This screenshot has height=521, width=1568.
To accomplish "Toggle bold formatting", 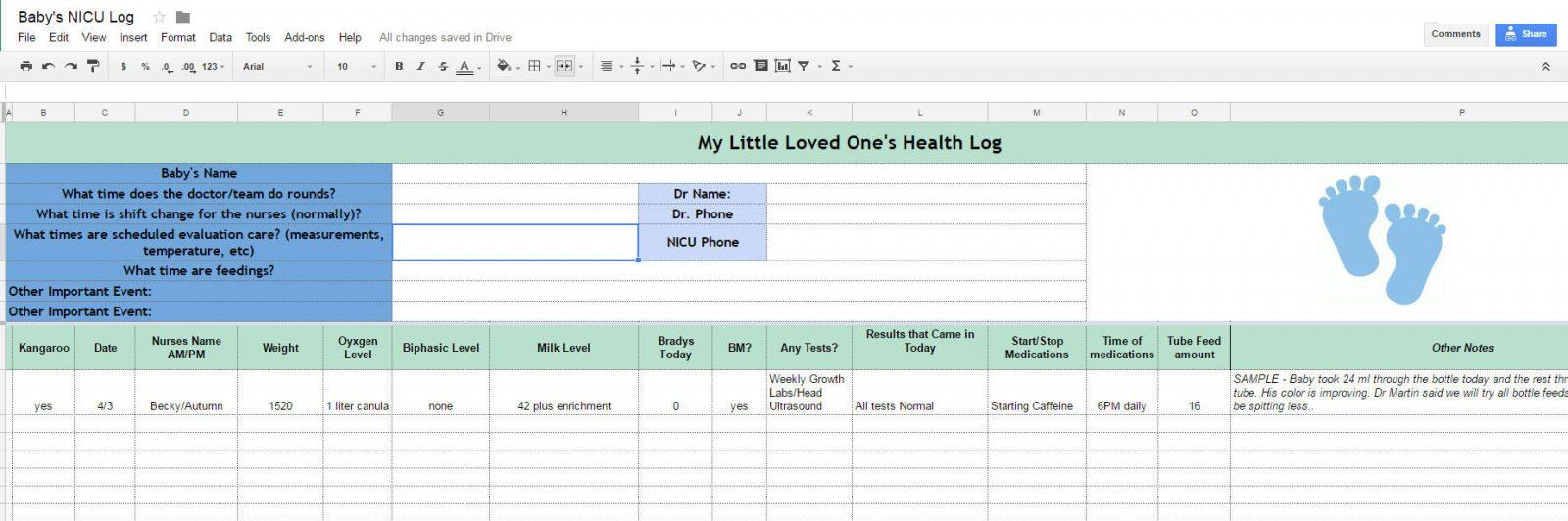I will point(399,67).
